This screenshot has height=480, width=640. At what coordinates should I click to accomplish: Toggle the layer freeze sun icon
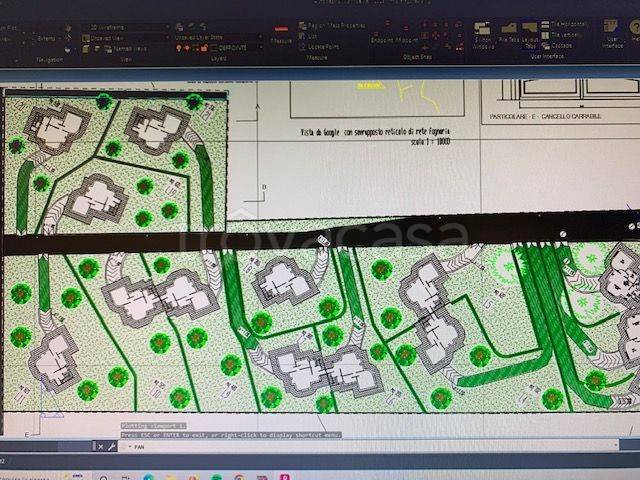tap(187, 48)
